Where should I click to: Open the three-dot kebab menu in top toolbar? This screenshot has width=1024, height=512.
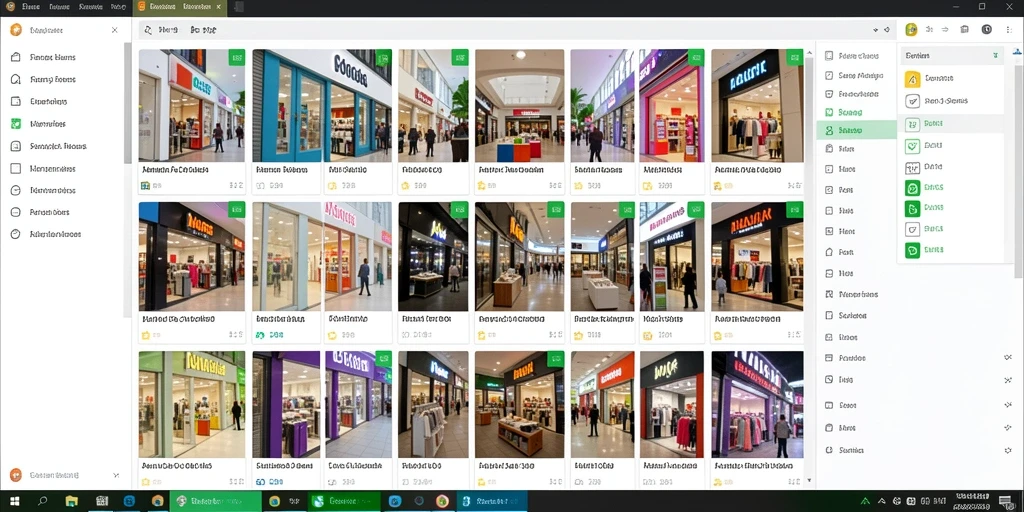(x=1009, y=29)
